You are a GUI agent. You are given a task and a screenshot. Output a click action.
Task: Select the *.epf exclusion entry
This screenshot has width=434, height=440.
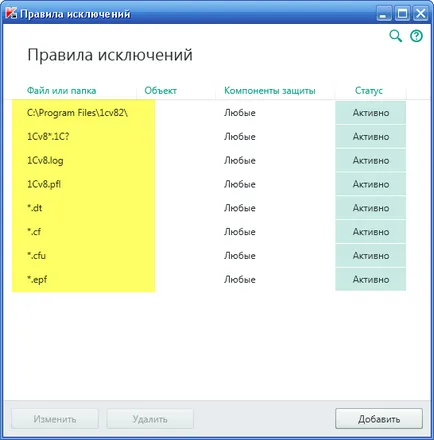pos(210,279)
